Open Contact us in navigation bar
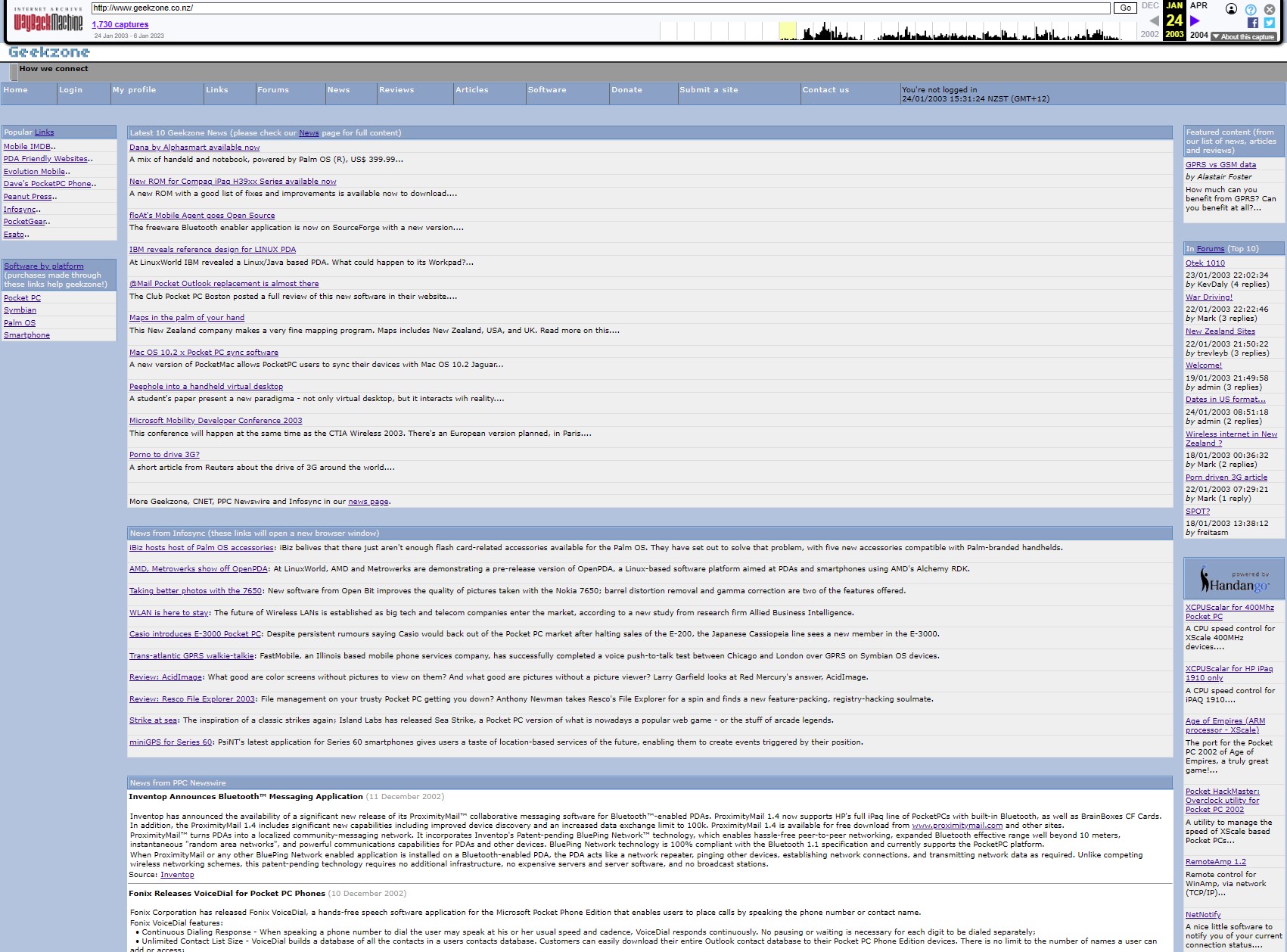 coord(825,89)
